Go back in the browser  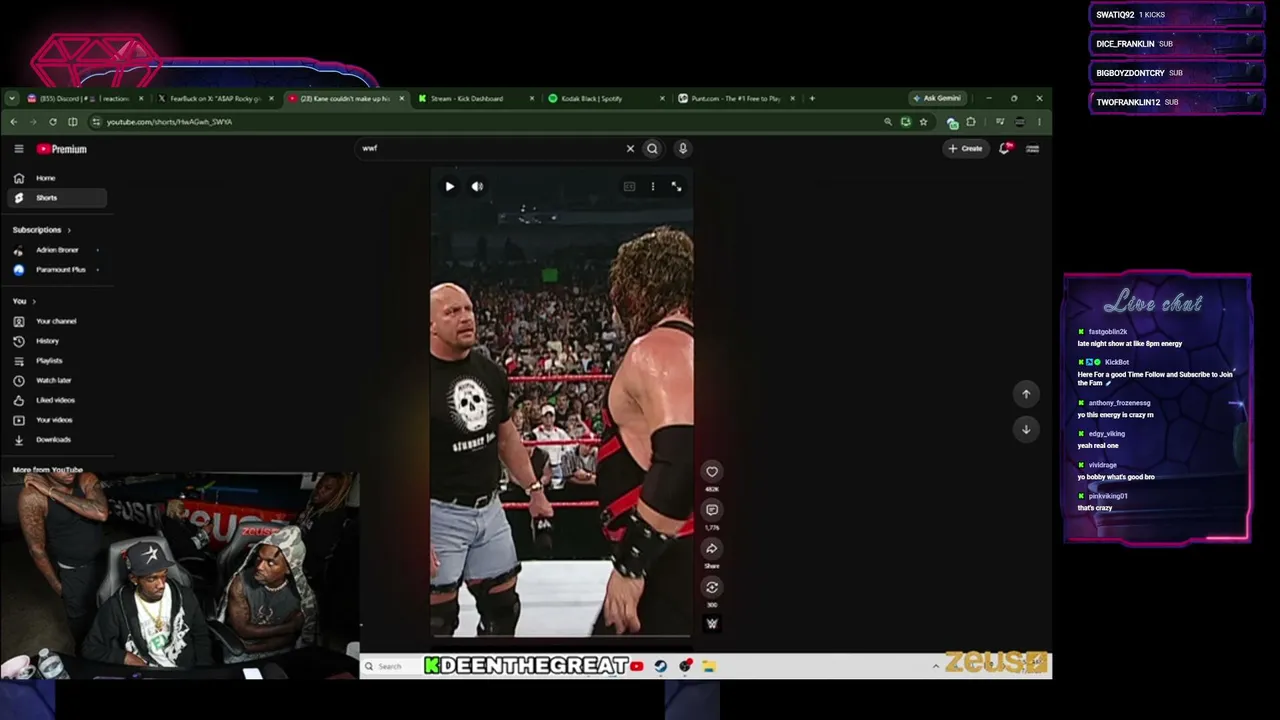click(x=14, y=122)
